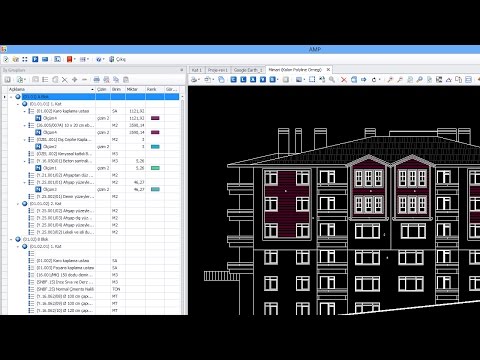Click the blue right arrow icon in drawing toolbar
Screen dimensions: 480x360
(x=364, y=80)
